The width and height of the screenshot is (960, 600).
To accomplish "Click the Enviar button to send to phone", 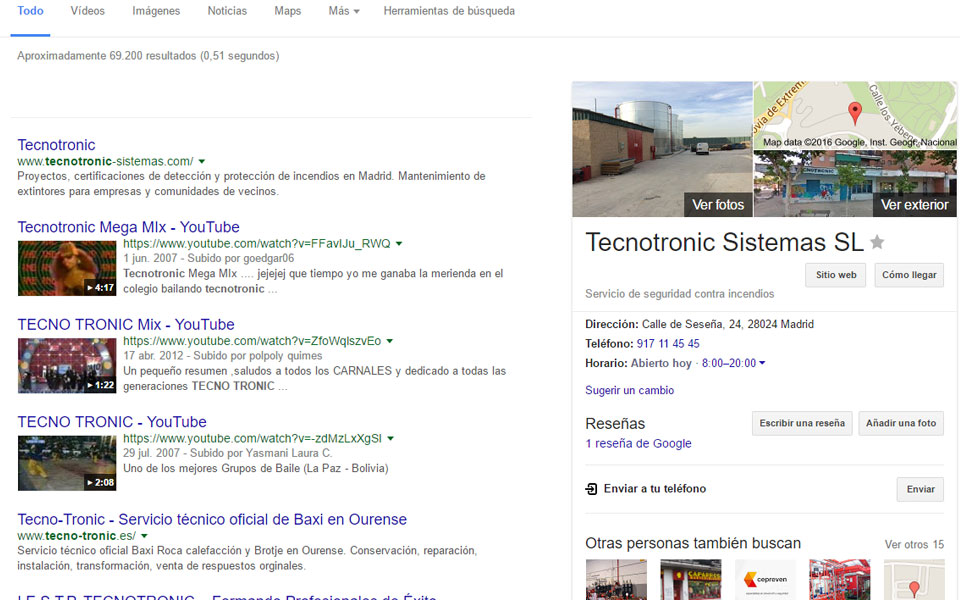I will [x=919, y=489].
